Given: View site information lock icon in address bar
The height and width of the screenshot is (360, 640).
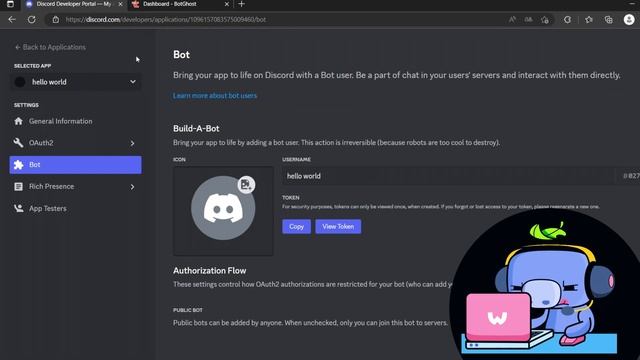Looking at the screenshot, I should coord(56,20).
